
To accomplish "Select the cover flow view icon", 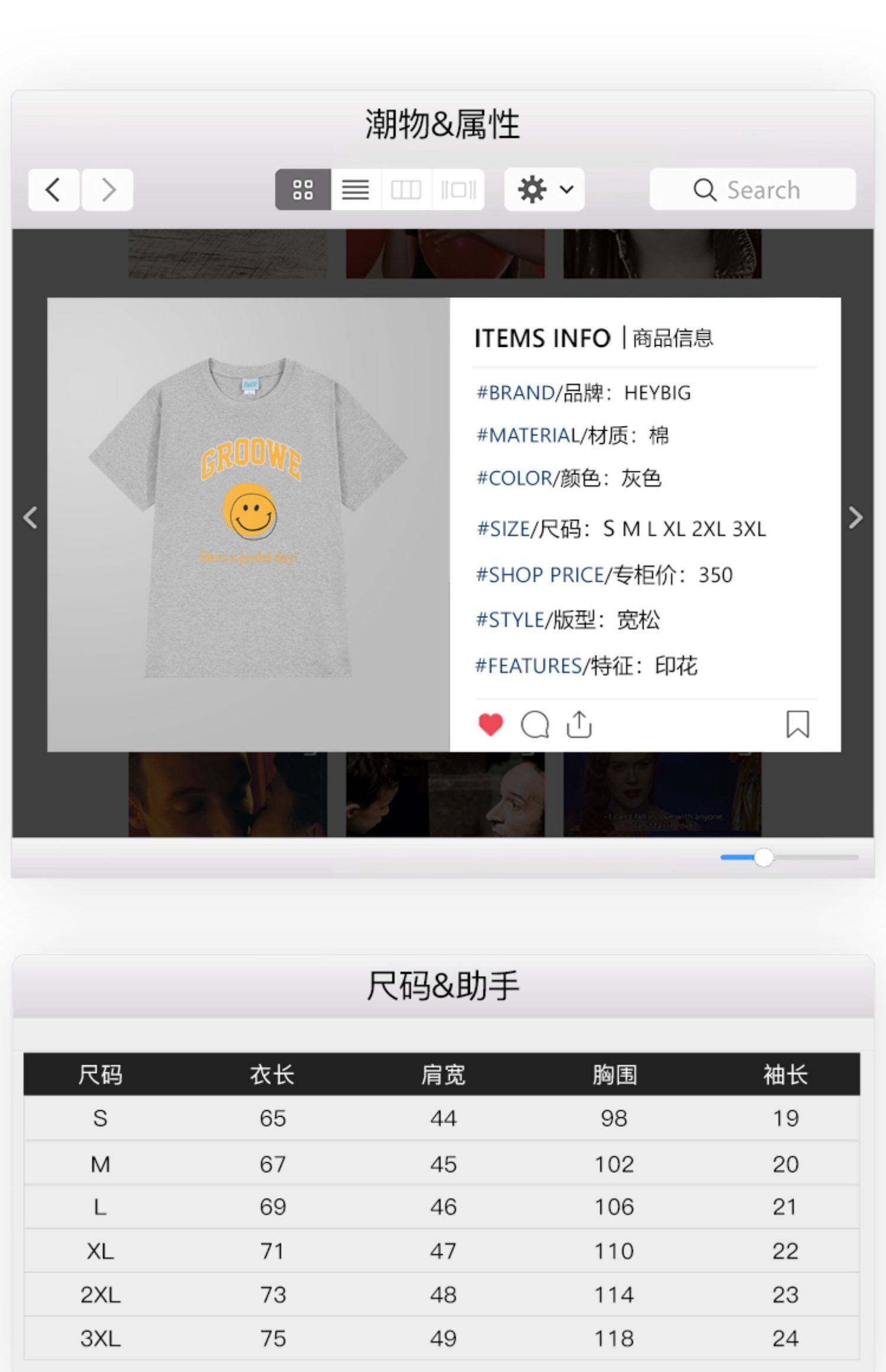I will pyautogui.click(x=458, y=190).
